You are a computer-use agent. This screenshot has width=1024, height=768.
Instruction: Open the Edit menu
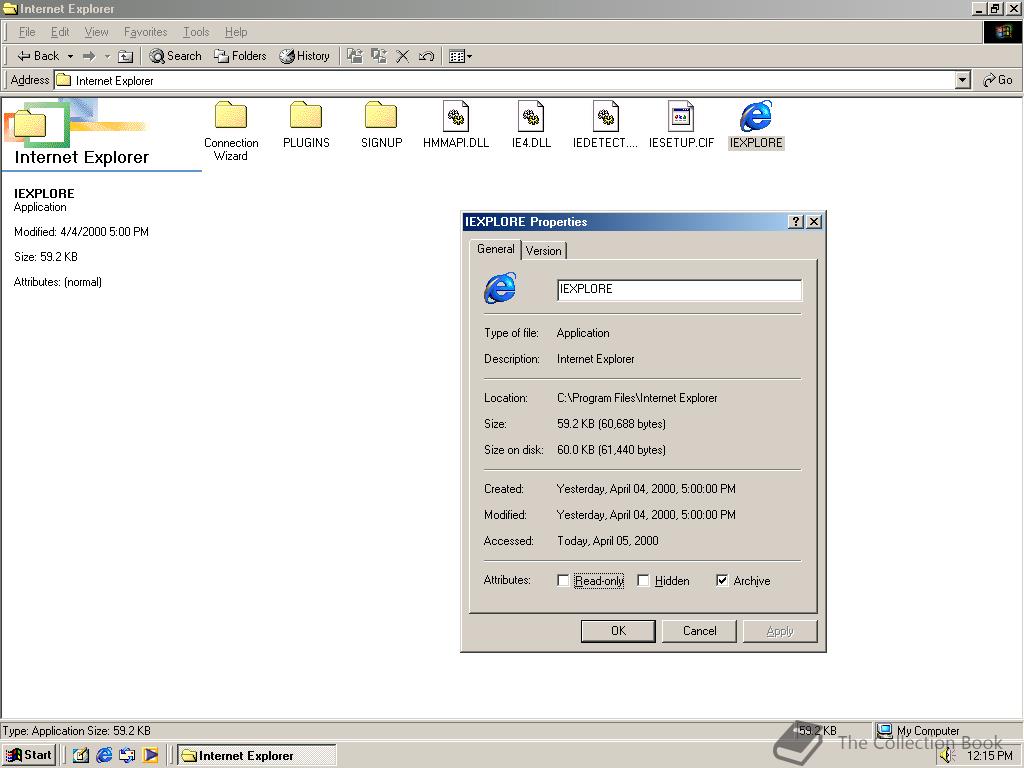60,32
